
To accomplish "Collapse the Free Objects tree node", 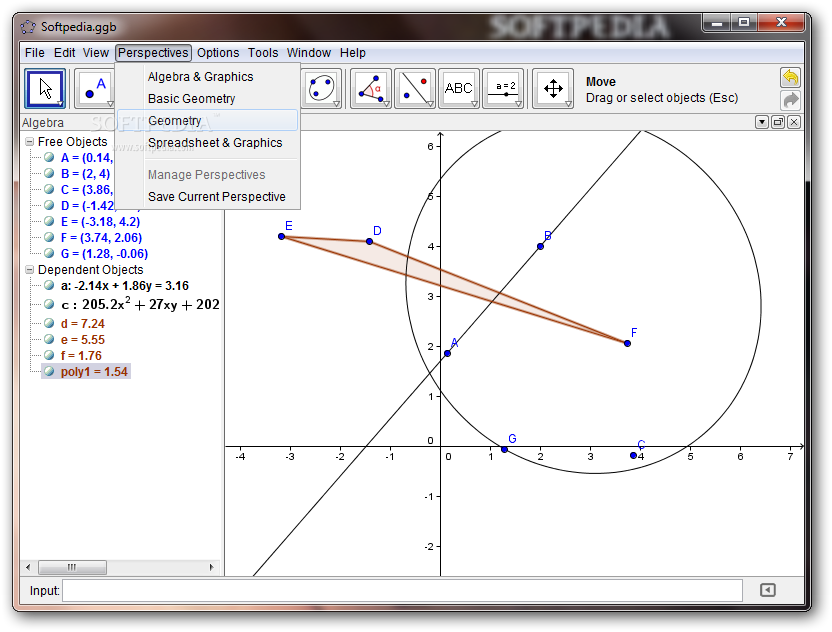I will [30, 142].
